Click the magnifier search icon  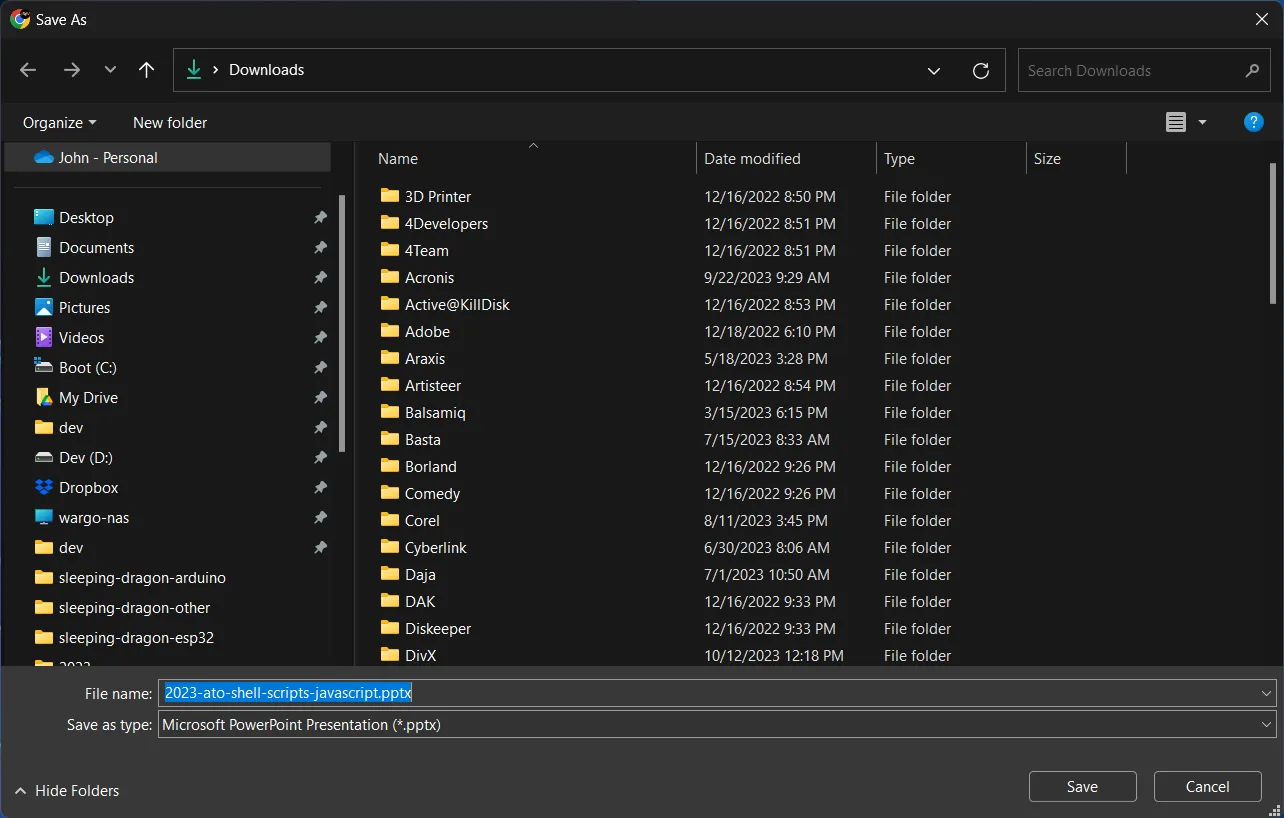[1252, 70]
